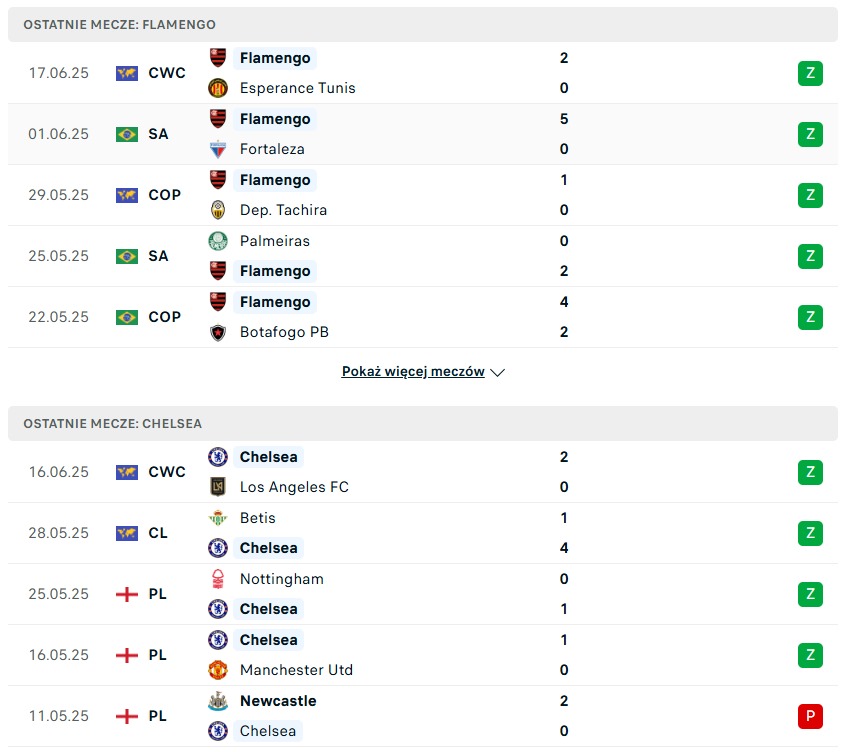The image size is (851, 752).
Task: Expand Pokaż więcej meczów chevron
Action: pyautogui.click(x=498, y=372)
